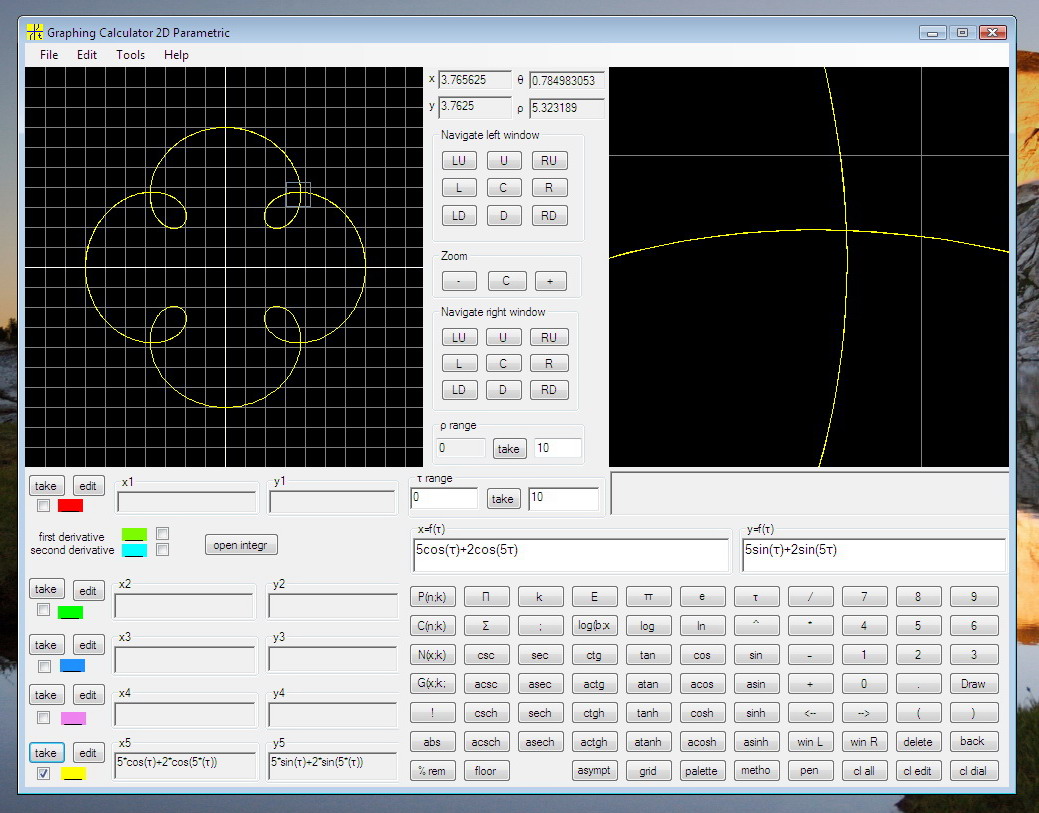Click the atanh function key
Screen dimensions: 1039x813
[648, 742]
